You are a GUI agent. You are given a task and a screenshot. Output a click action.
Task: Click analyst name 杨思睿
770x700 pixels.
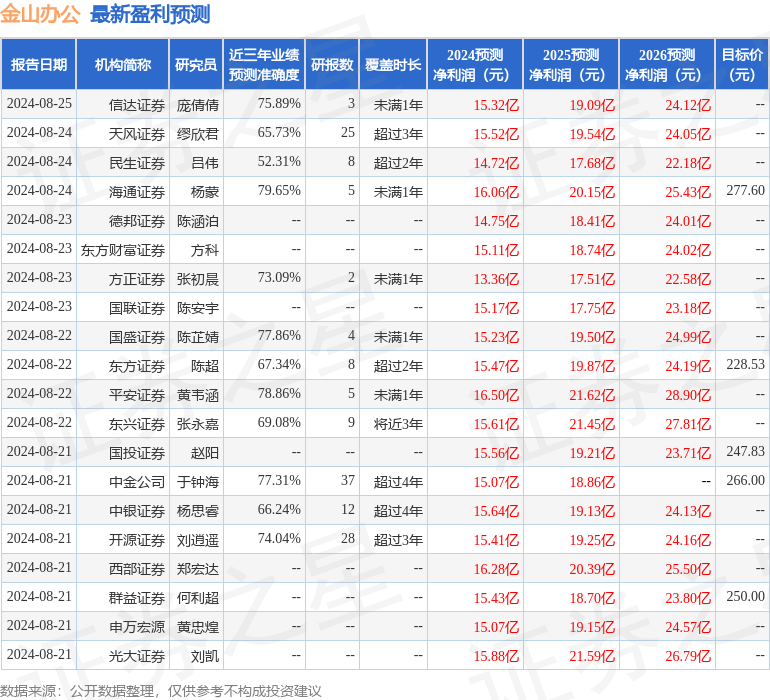197,510
